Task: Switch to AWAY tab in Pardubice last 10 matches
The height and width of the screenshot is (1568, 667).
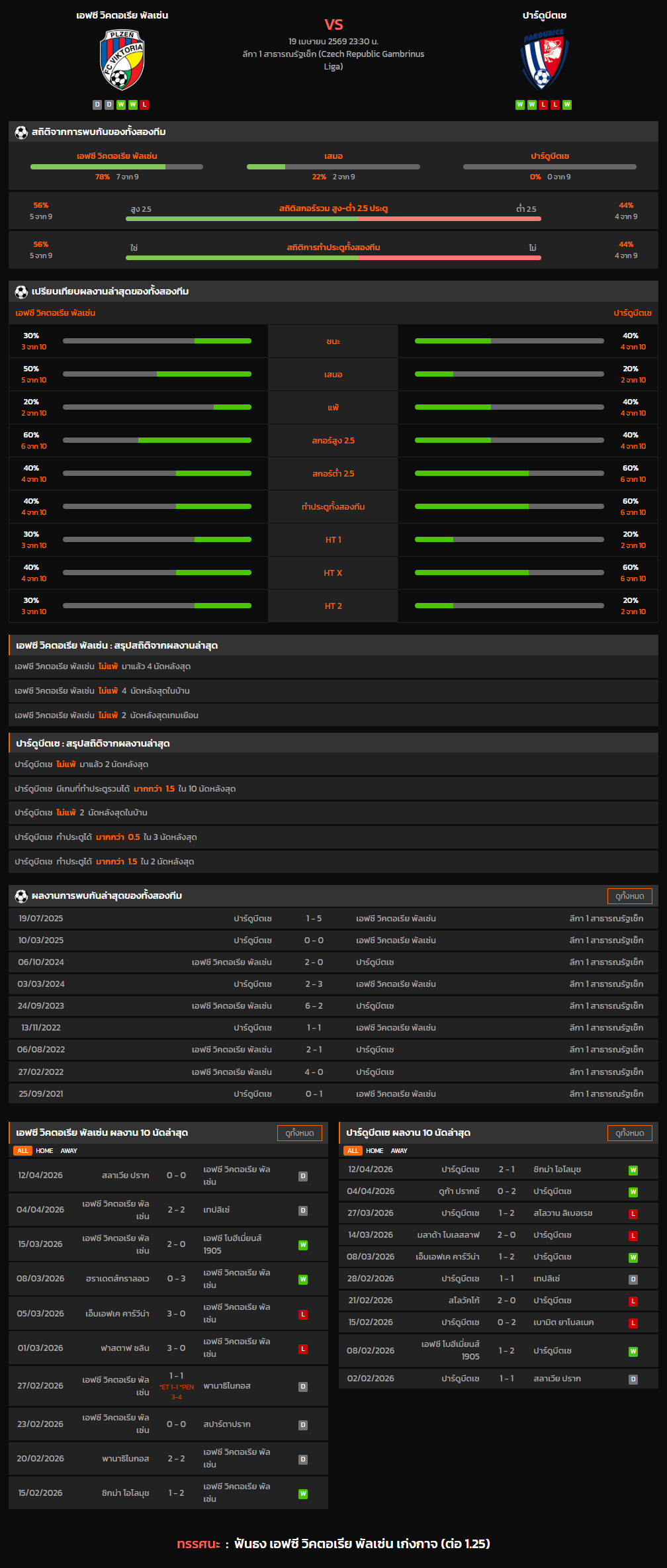Action: (399, 1151)
